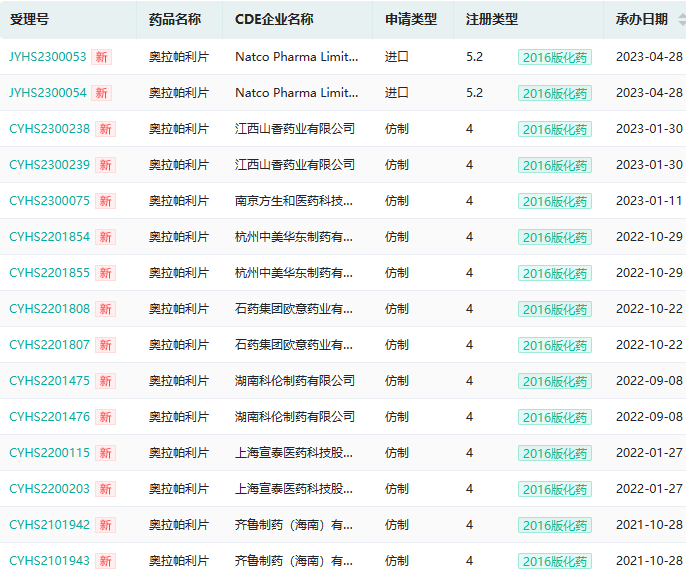The width and height of the screenshot is (686, 576).
Task: Click the 2016版化药 tag in row CYHS2201476
Action: [x=555, y=417]
